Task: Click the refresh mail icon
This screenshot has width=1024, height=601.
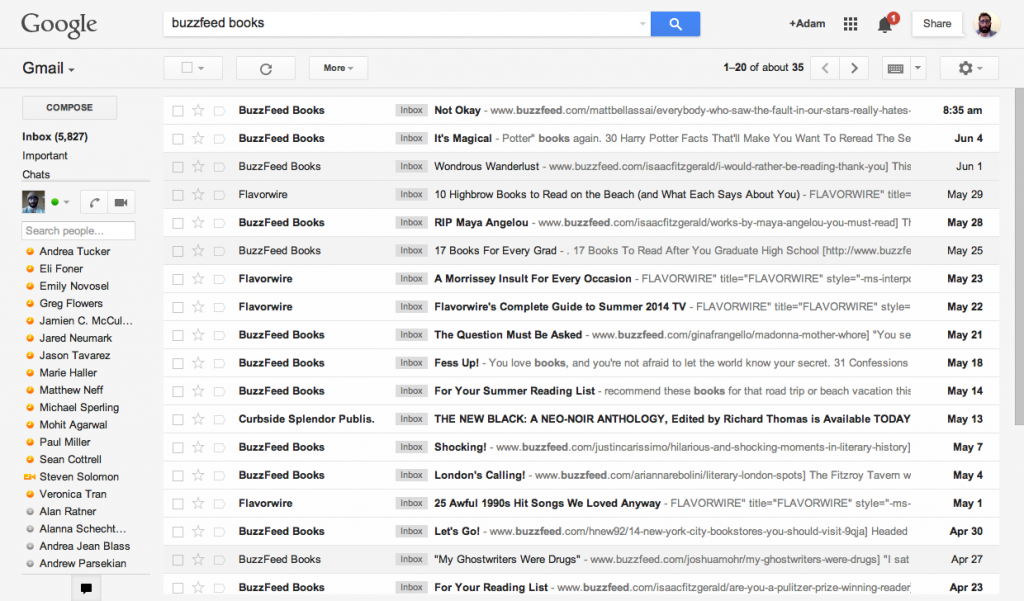Action: tap(265, 68)
